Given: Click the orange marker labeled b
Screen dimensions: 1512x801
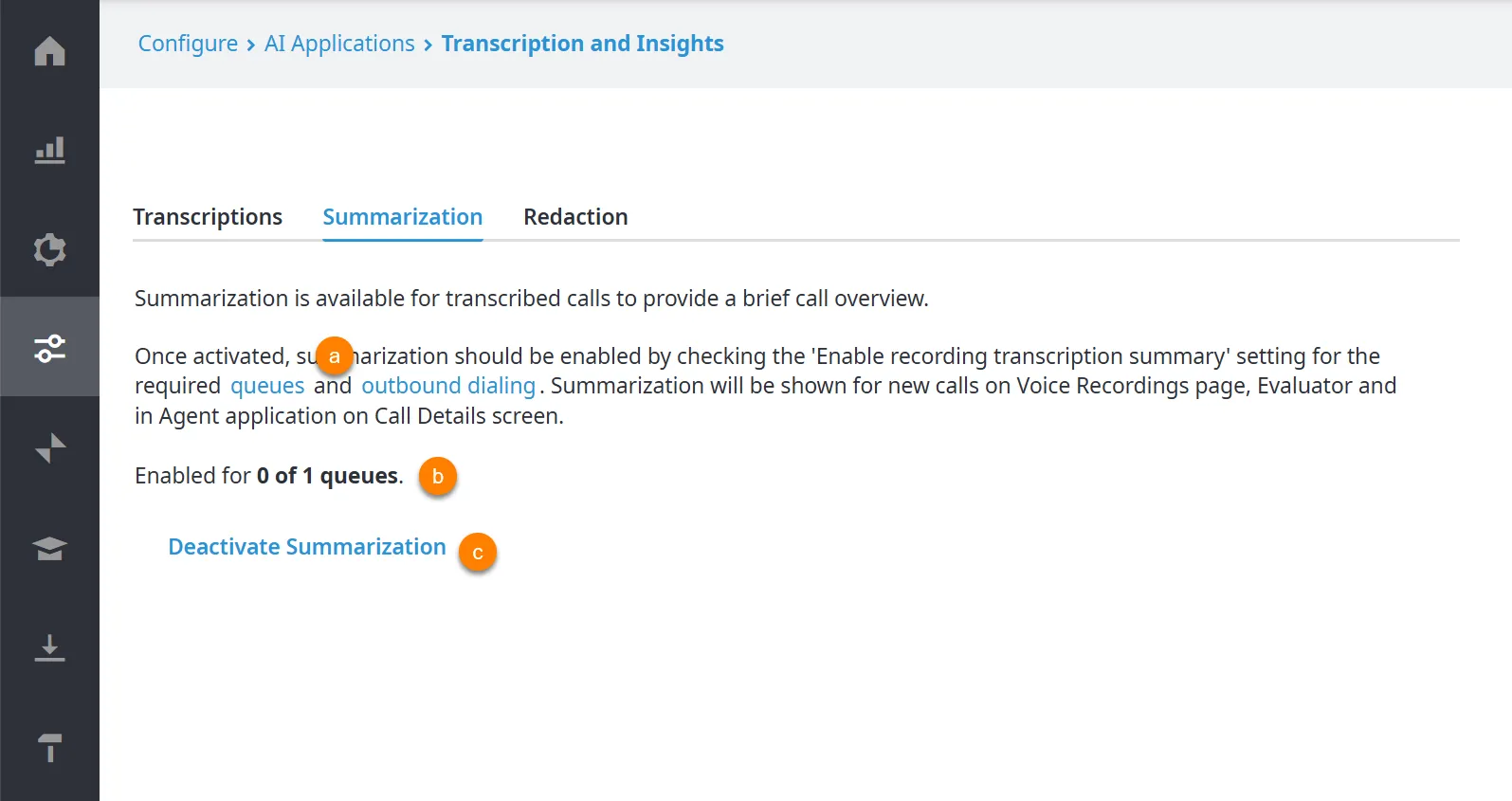Looking at the screenshot, I should click(438, 476).
